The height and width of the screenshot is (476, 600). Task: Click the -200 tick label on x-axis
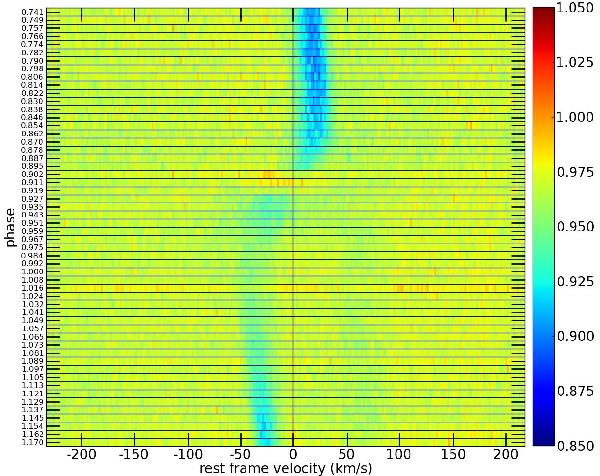[x=80, y=454]
